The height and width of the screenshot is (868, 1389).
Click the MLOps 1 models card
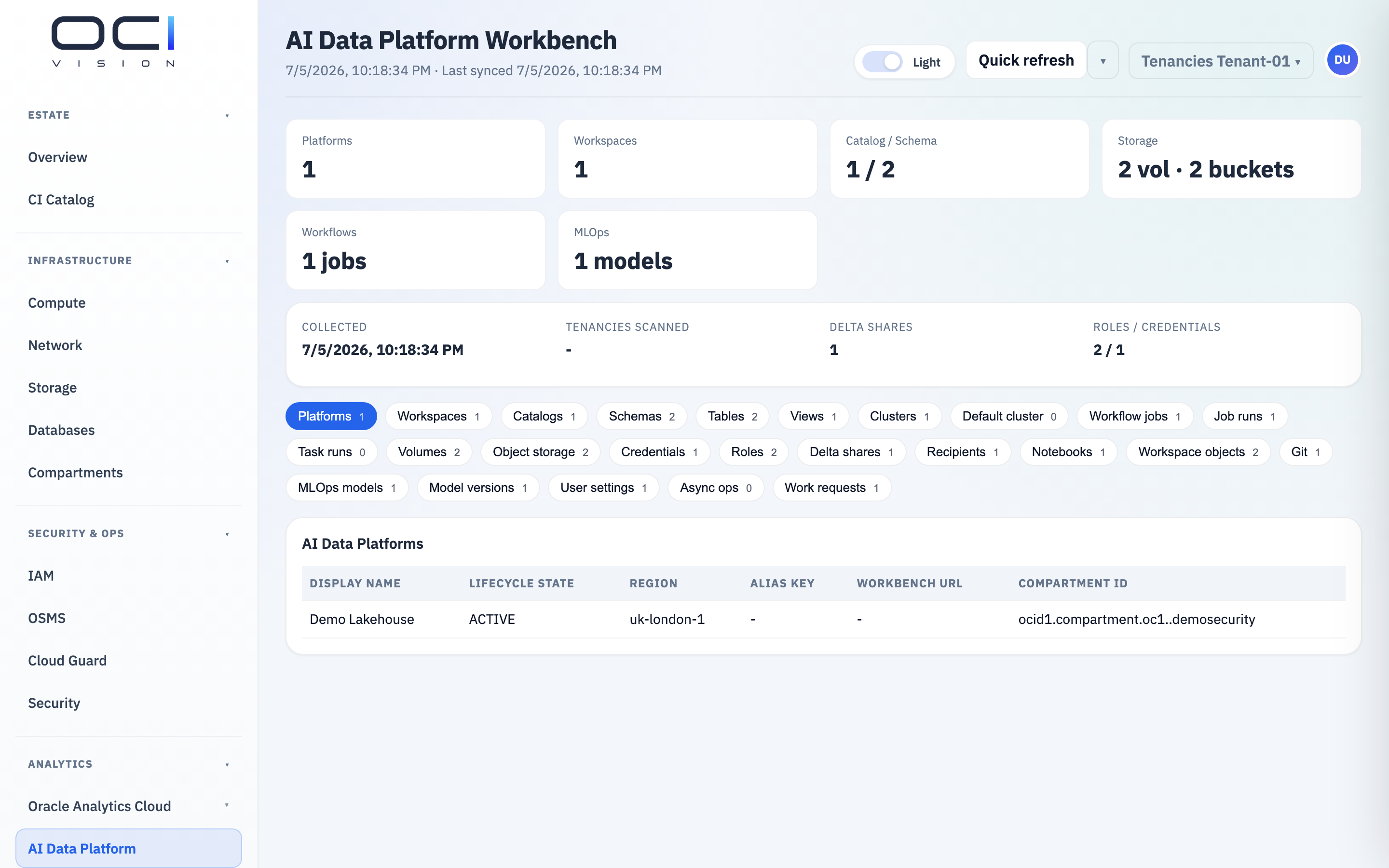click(x=688, y=250)
